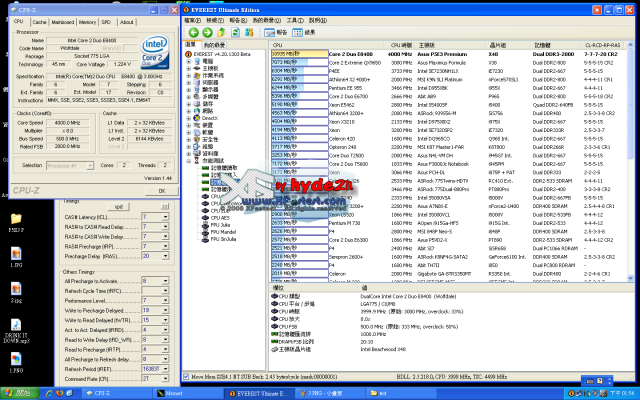Select the 1.JPG desktop file icon
This screenshot has width=640, height=400.
tap(16, 257)
